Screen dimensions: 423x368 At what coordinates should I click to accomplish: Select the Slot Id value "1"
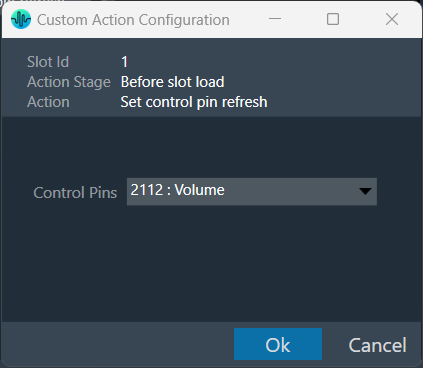[x=124, y=62]
